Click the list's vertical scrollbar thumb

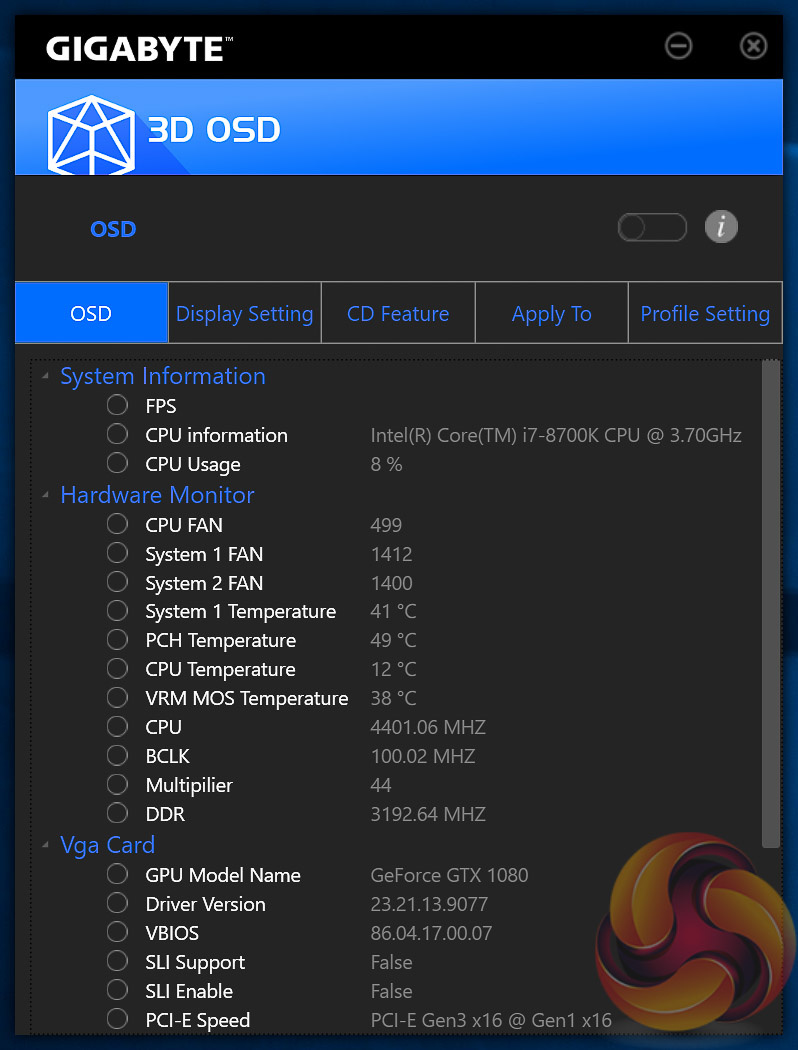coord(771,604)
